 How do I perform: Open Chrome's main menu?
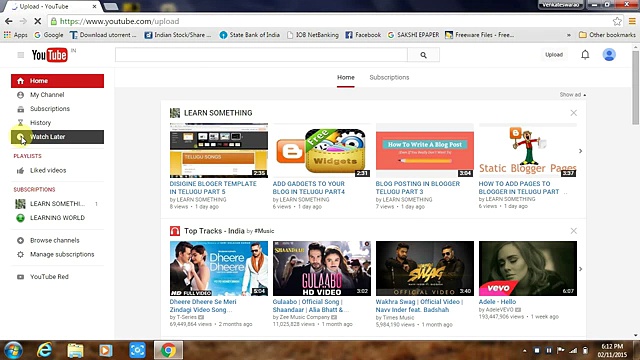632,21
